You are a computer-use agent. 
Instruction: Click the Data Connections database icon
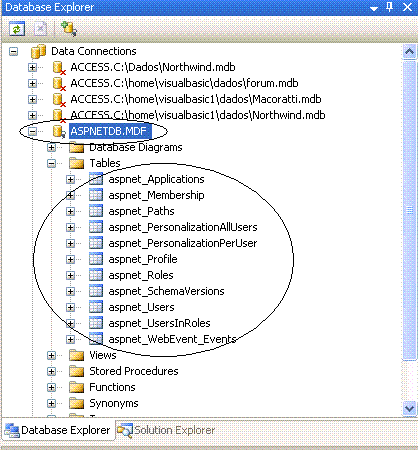pos(38,51)
